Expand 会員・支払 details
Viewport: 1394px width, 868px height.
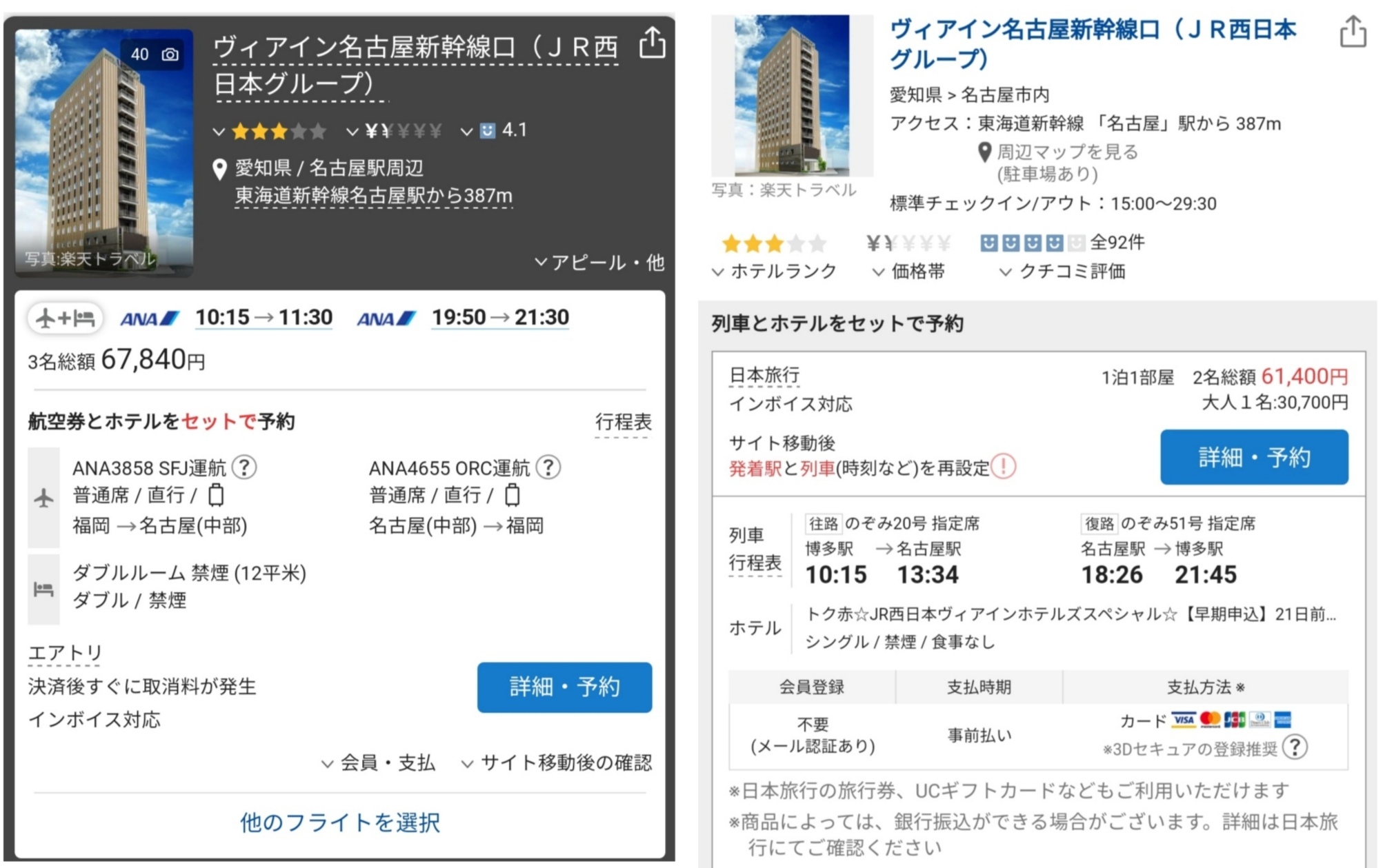tap(378, 763)
